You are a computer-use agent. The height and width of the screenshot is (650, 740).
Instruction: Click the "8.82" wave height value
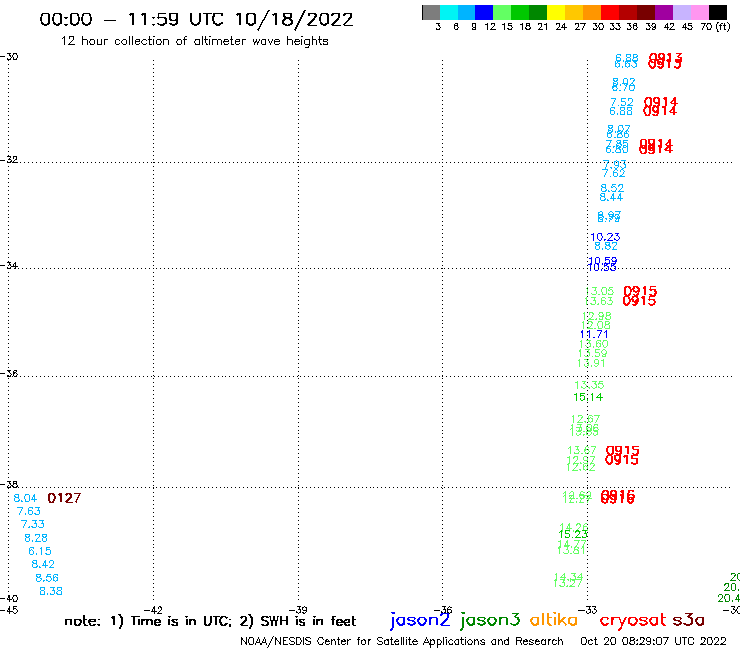pos(606,246)
